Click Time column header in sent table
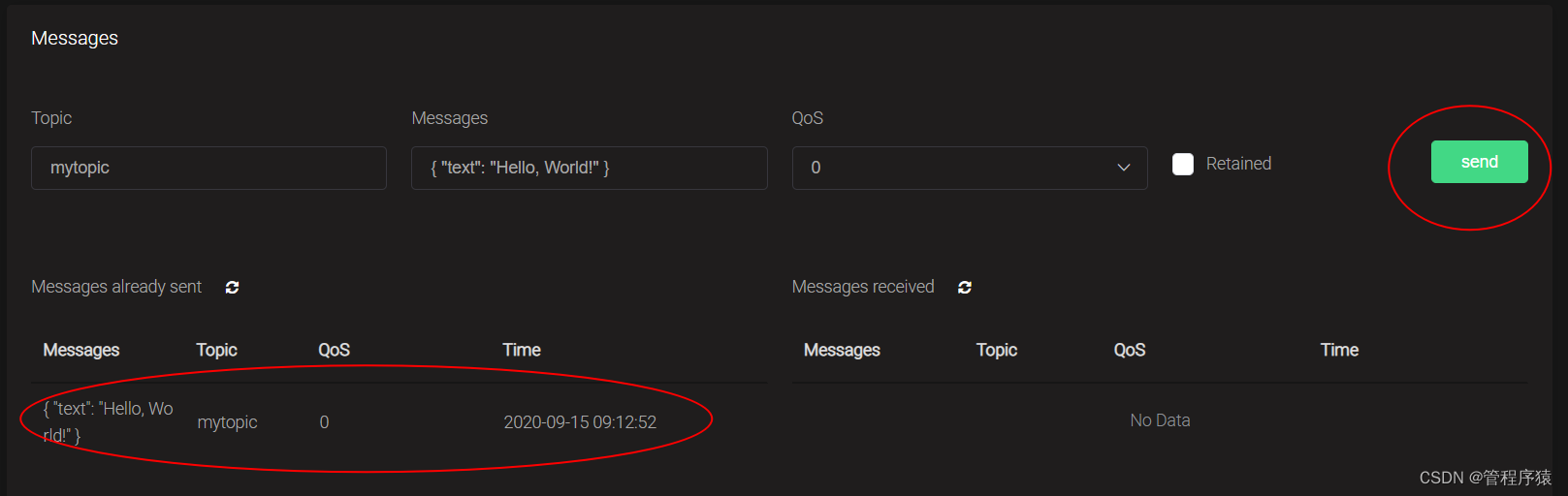Image resolution: width=1568 pixels, height=496 pixels. (x=522, y=350)
